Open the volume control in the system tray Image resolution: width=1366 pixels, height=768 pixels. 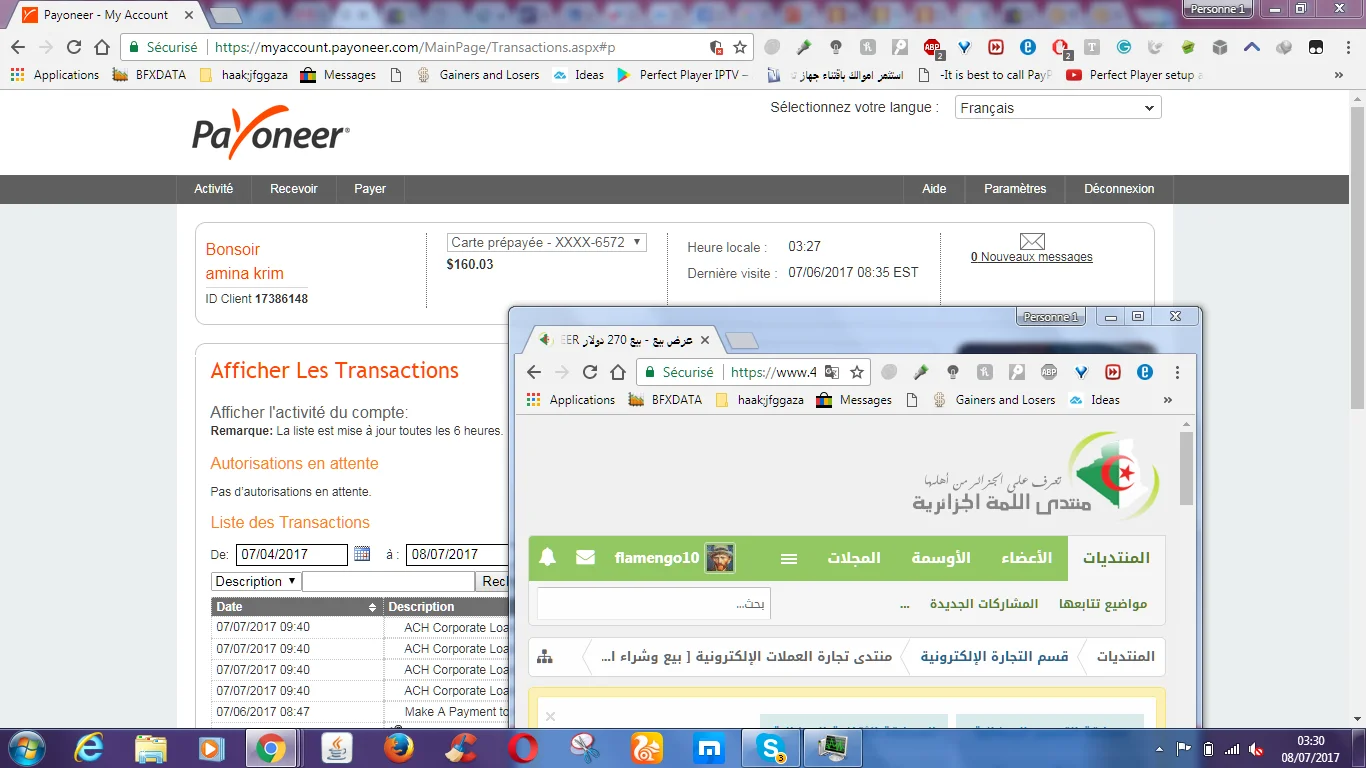[1256, 749]
